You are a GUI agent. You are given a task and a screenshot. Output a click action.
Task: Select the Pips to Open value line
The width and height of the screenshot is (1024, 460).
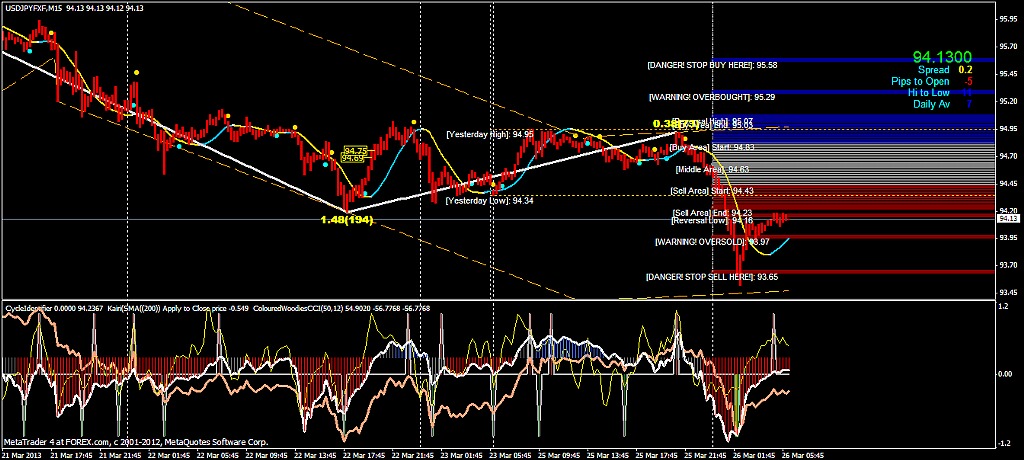pyautogui.click(x=932, y=81)
